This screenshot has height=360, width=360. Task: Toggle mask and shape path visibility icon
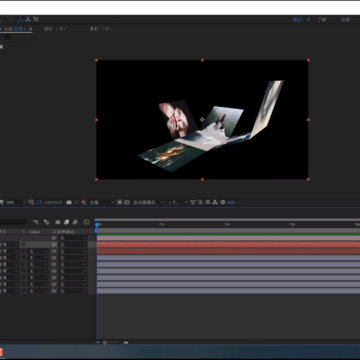click(38, 202)
